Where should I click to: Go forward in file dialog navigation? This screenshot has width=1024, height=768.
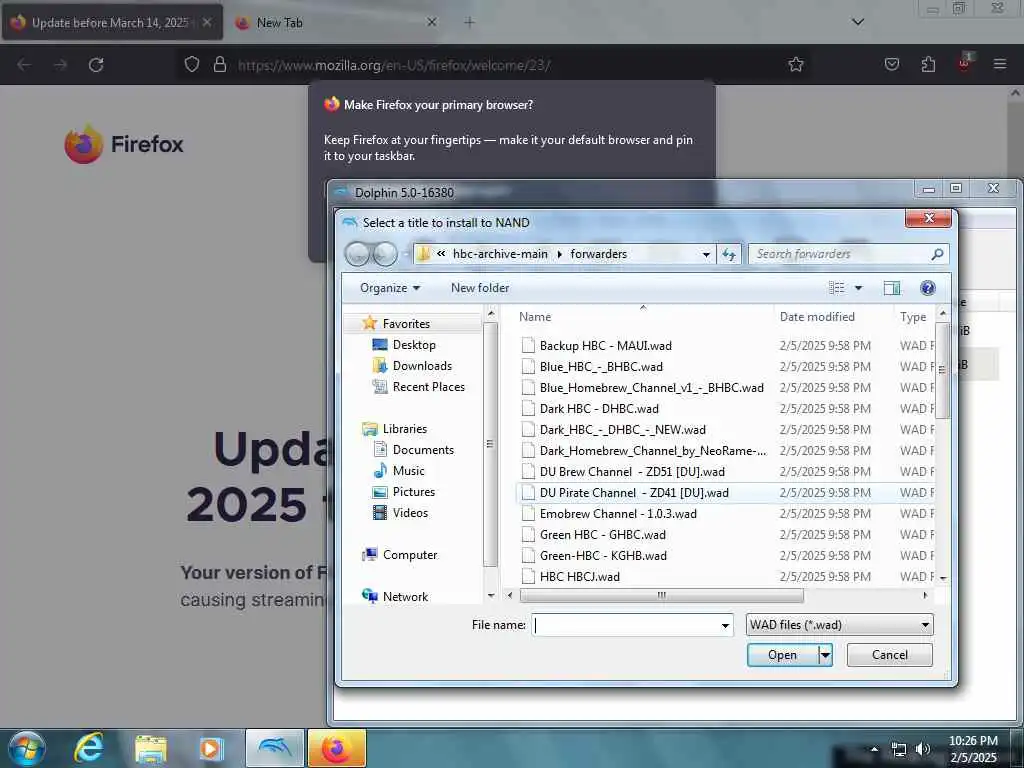[385, 254]
